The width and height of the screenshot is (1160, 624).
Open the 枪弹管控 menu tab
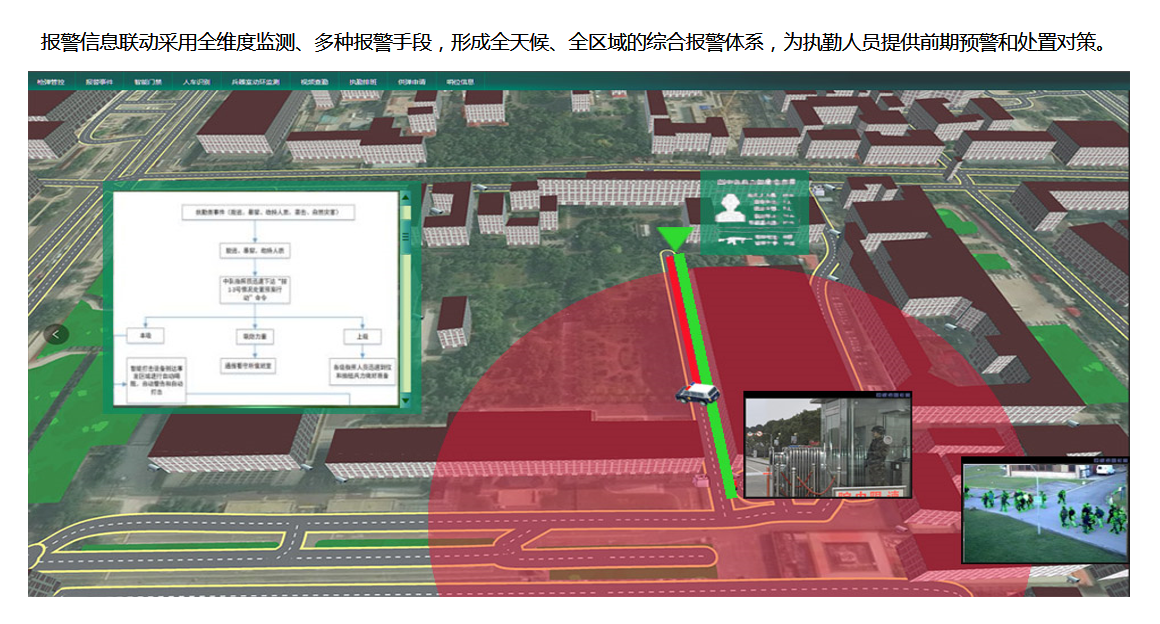click(51, 82)
